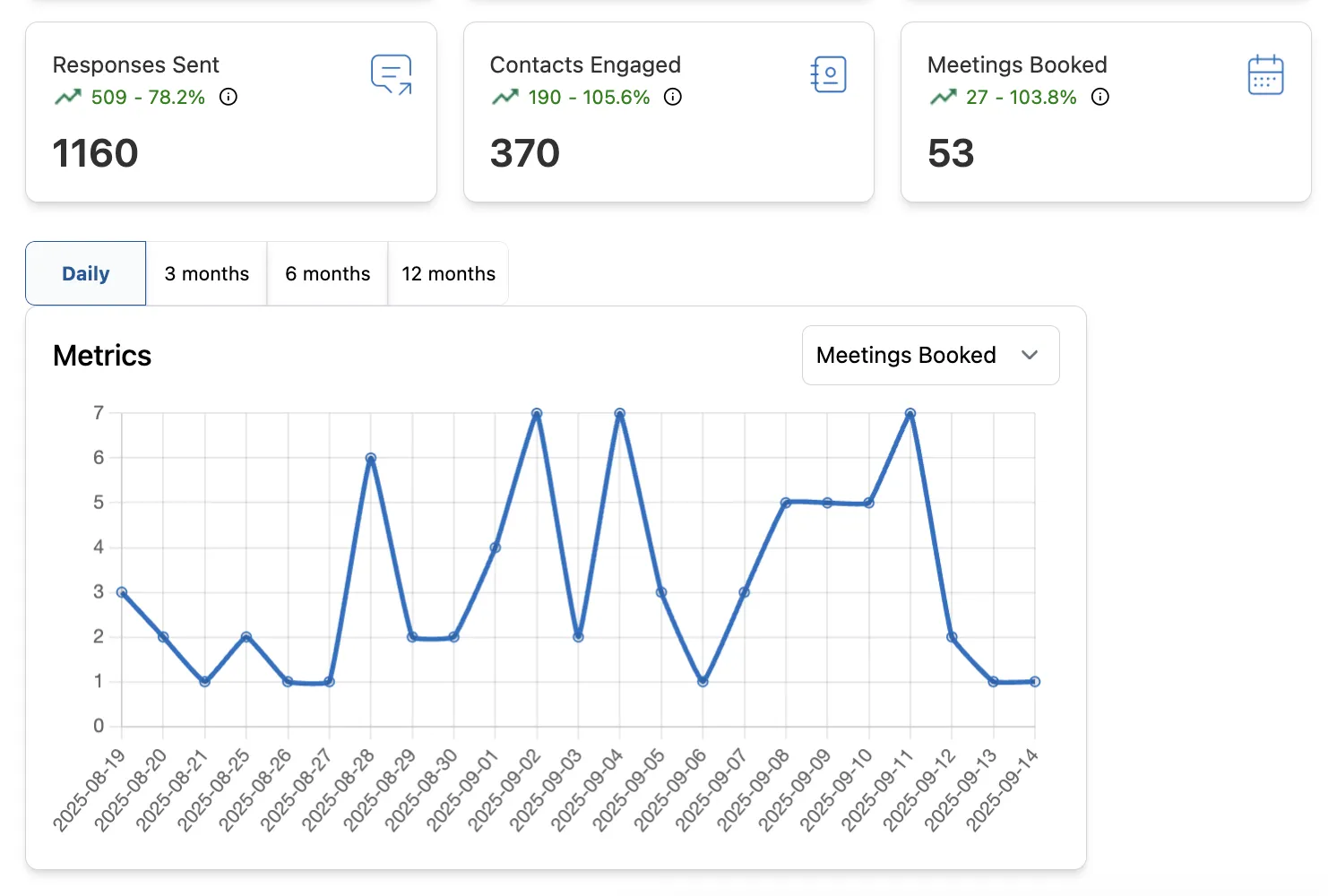Click the message icon on Responses Sent card
Viewport: 1328px width, 896px height.
391,74
